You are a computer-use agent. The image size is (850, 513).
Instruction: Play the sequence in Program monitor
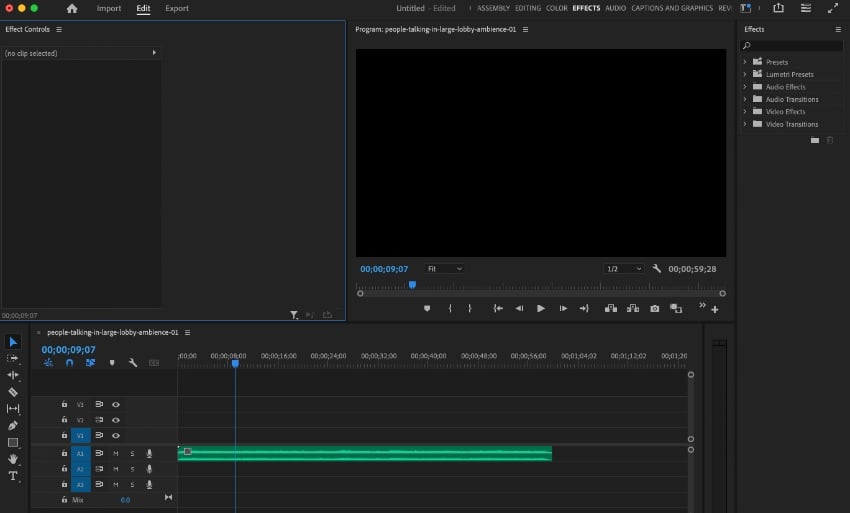pos(541,309)
